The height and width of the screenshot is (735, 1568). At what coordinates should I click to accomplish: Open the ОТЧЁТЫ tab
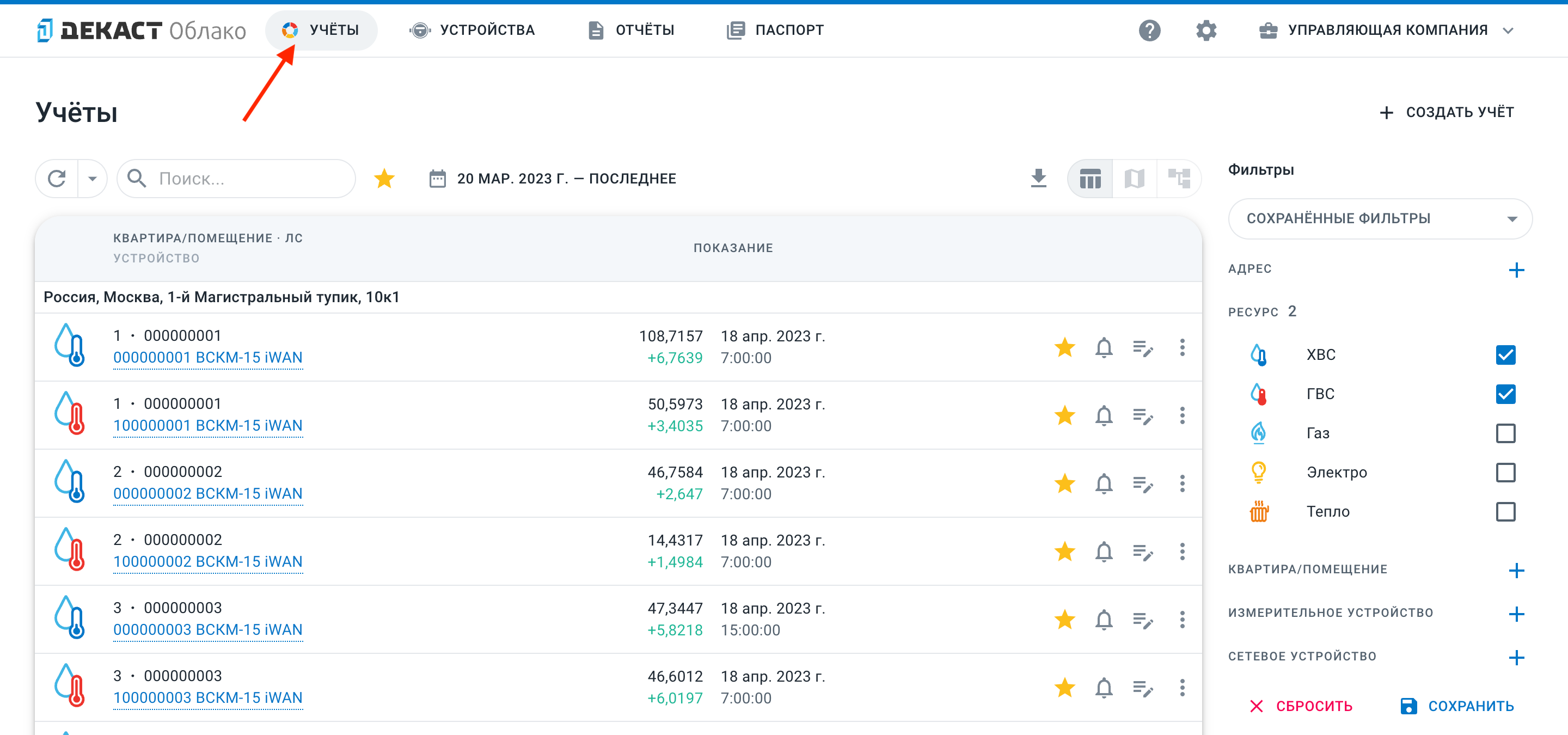(x=631, y=30)
